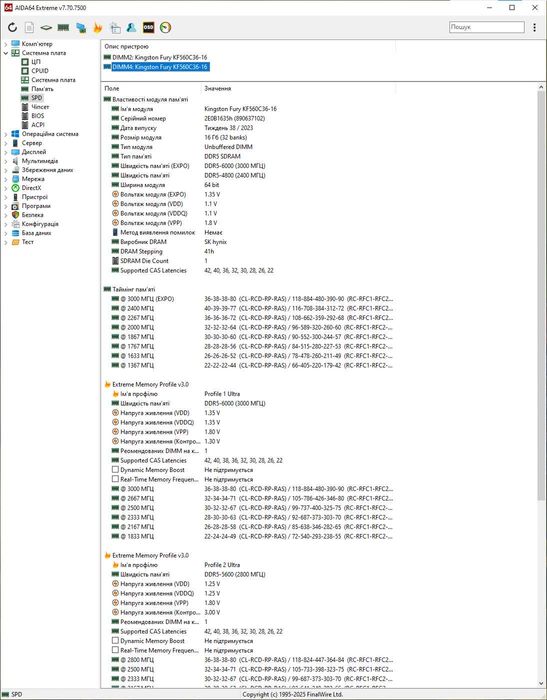The width and height of the screenshot is (547, 700).
Task: Select DIMM4: Kingston Fury KF560C36-16 device
Action: [x=156, y=67]
